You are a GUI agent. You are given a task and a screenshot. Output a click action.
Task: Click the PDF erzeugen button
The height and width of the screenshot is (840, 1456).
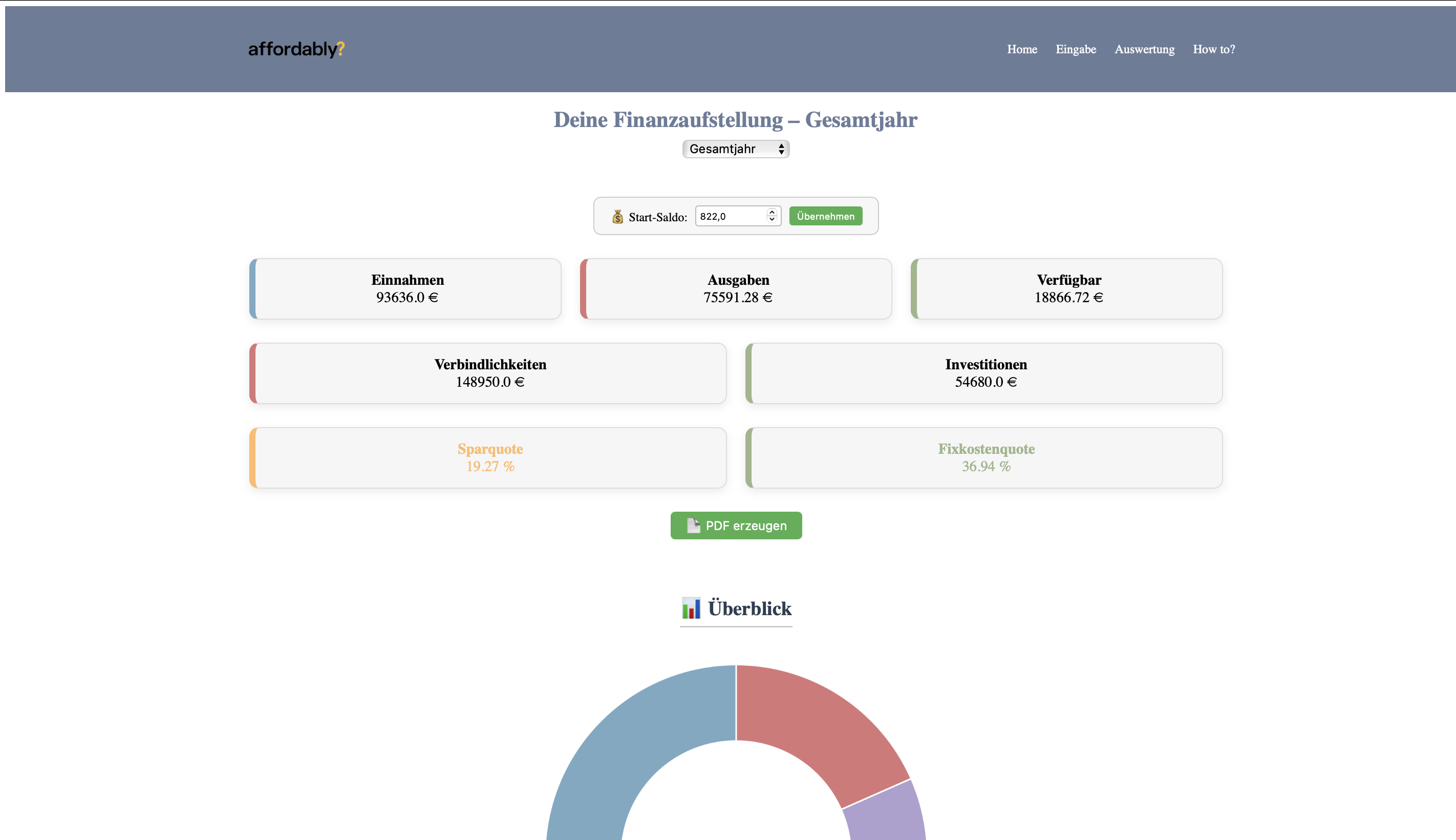pos(744,526)
